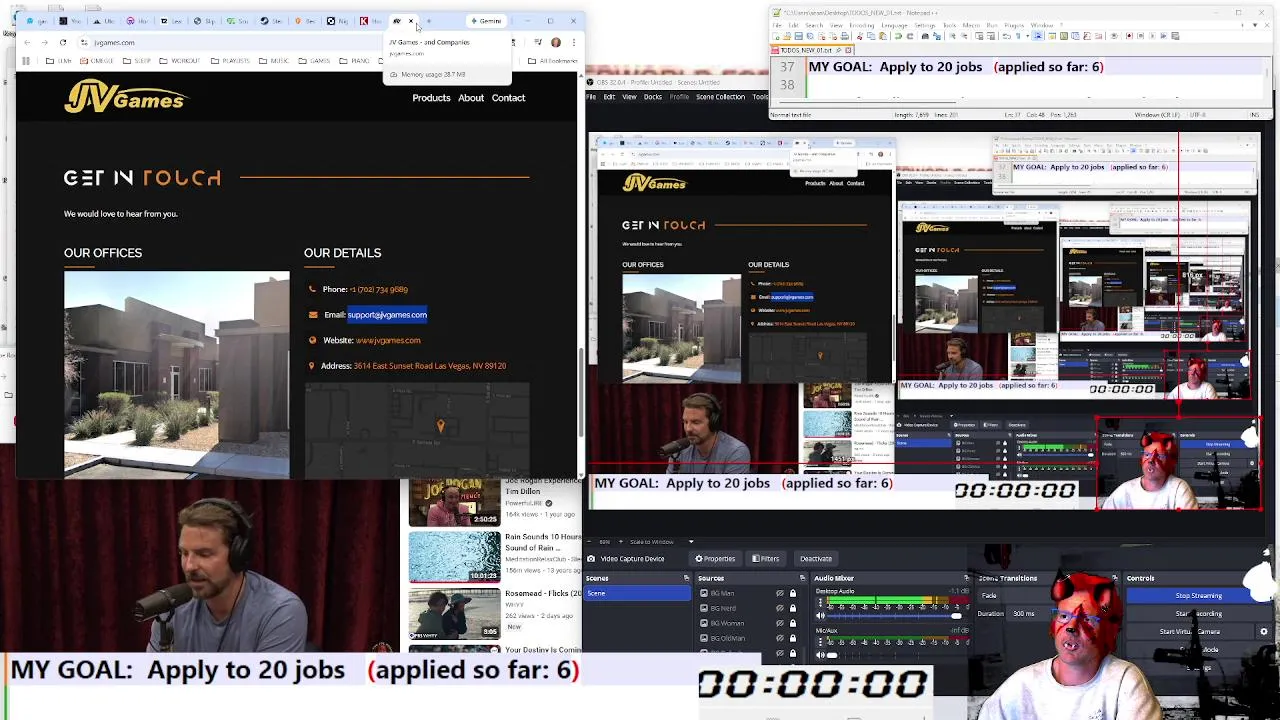Click Stop Streaming in OBS Controls
The height and width of the screenshot is (720, 1280).
1198,595
